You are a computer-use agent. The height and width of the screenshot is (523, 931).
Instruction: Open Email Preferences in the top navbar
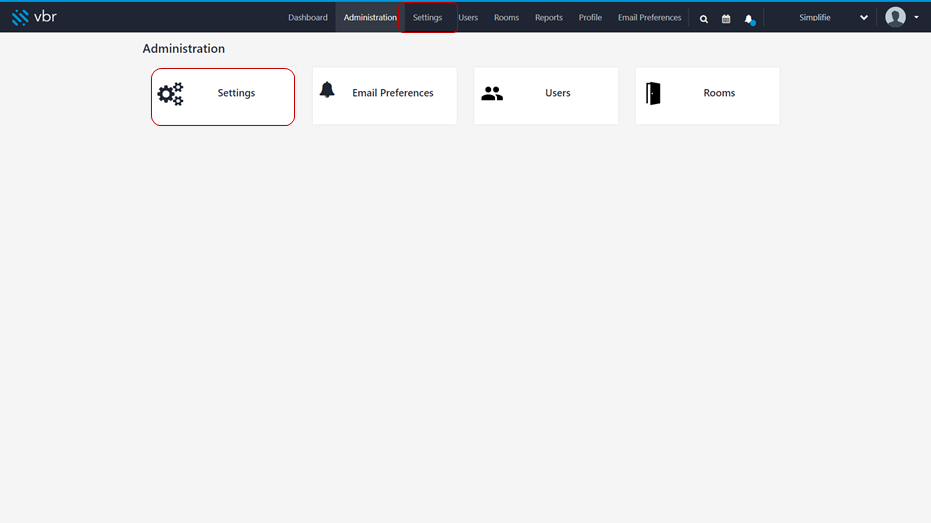(x=650, y=18)
